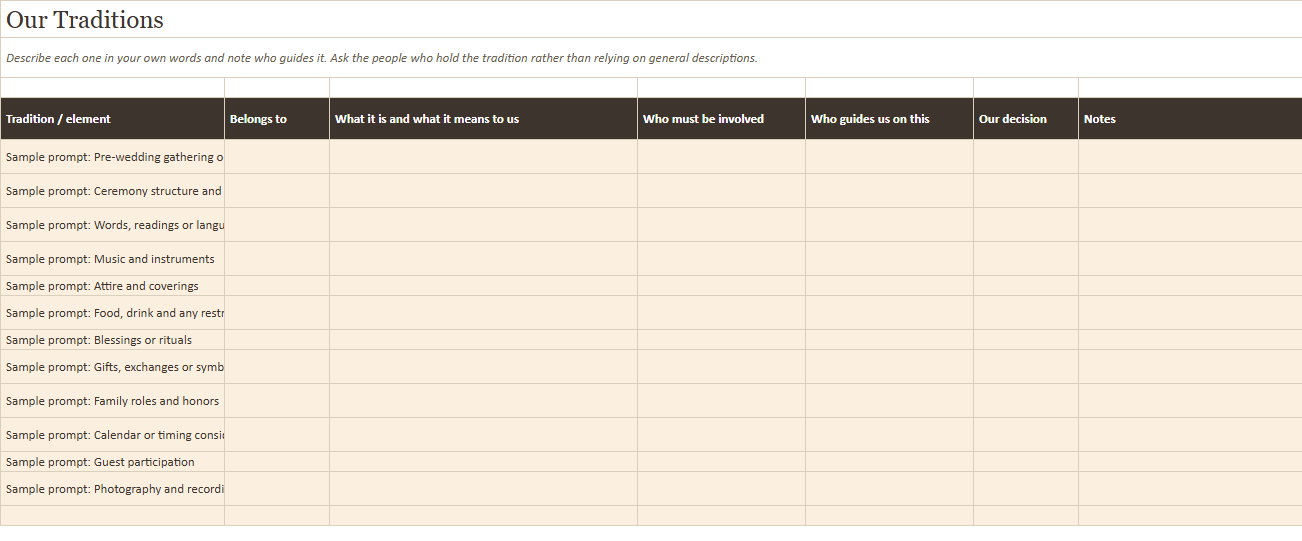The image size is (1302, 541).
Task: Click 'Who must be involved' cell in Blessings row
Action: coord(721,340)
